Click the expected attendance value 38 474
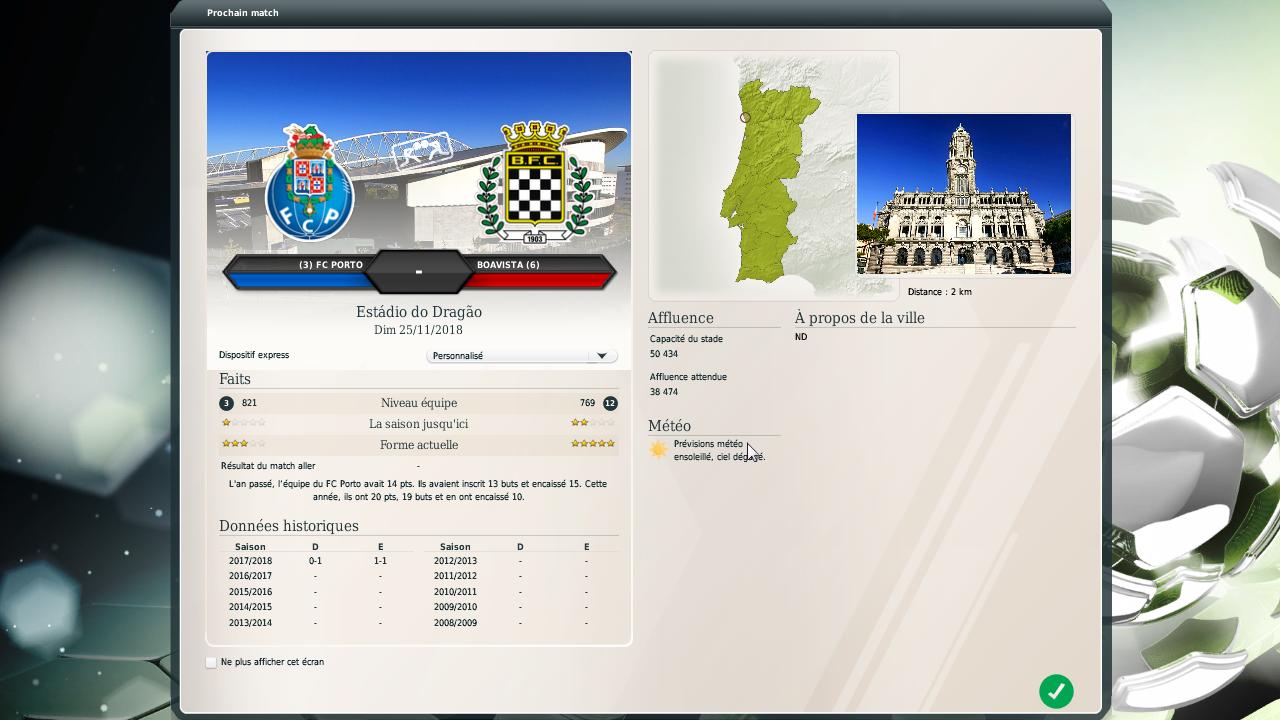 (x=664, y=392)
